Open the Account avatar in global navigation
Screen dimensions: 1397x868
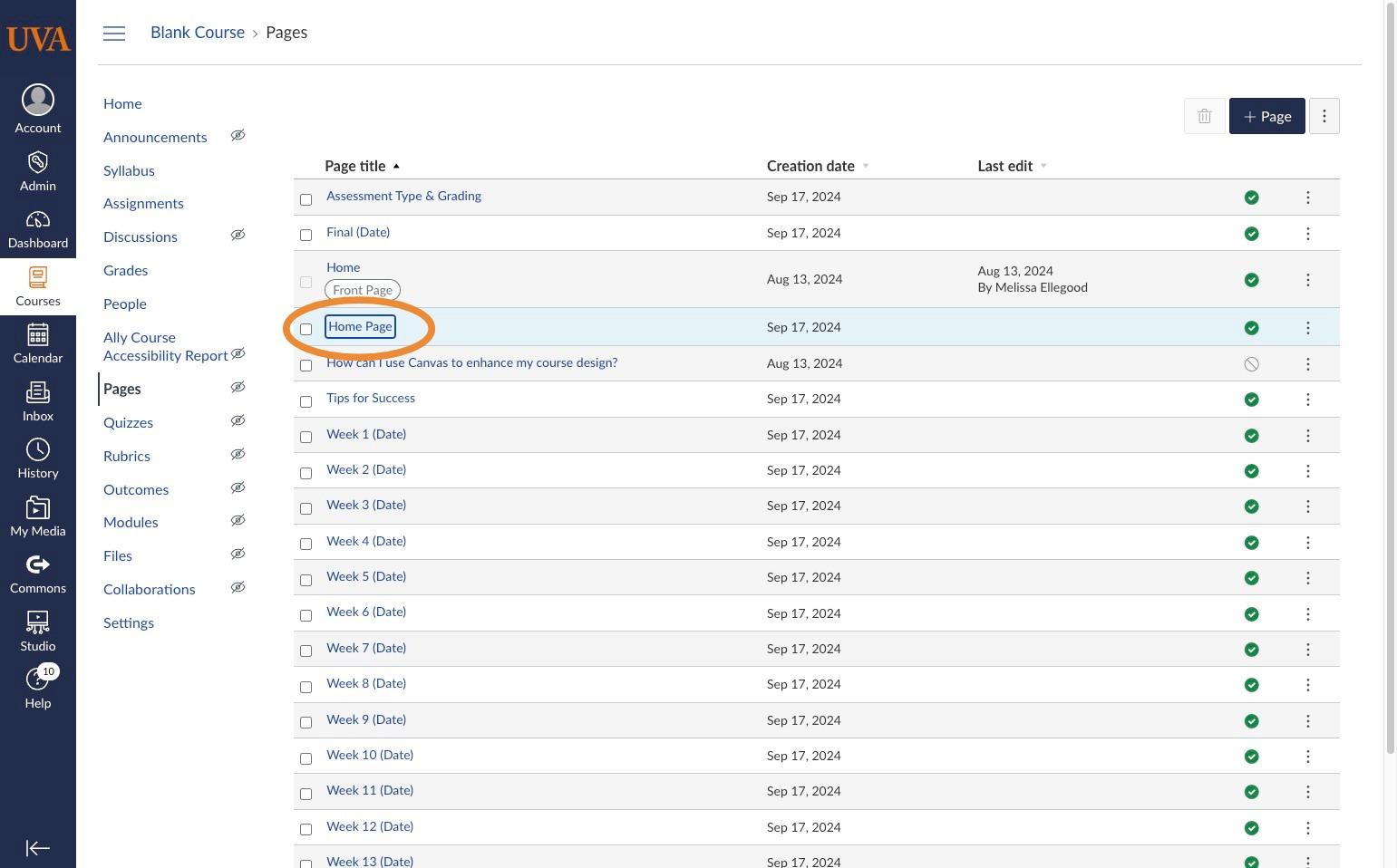38,100
